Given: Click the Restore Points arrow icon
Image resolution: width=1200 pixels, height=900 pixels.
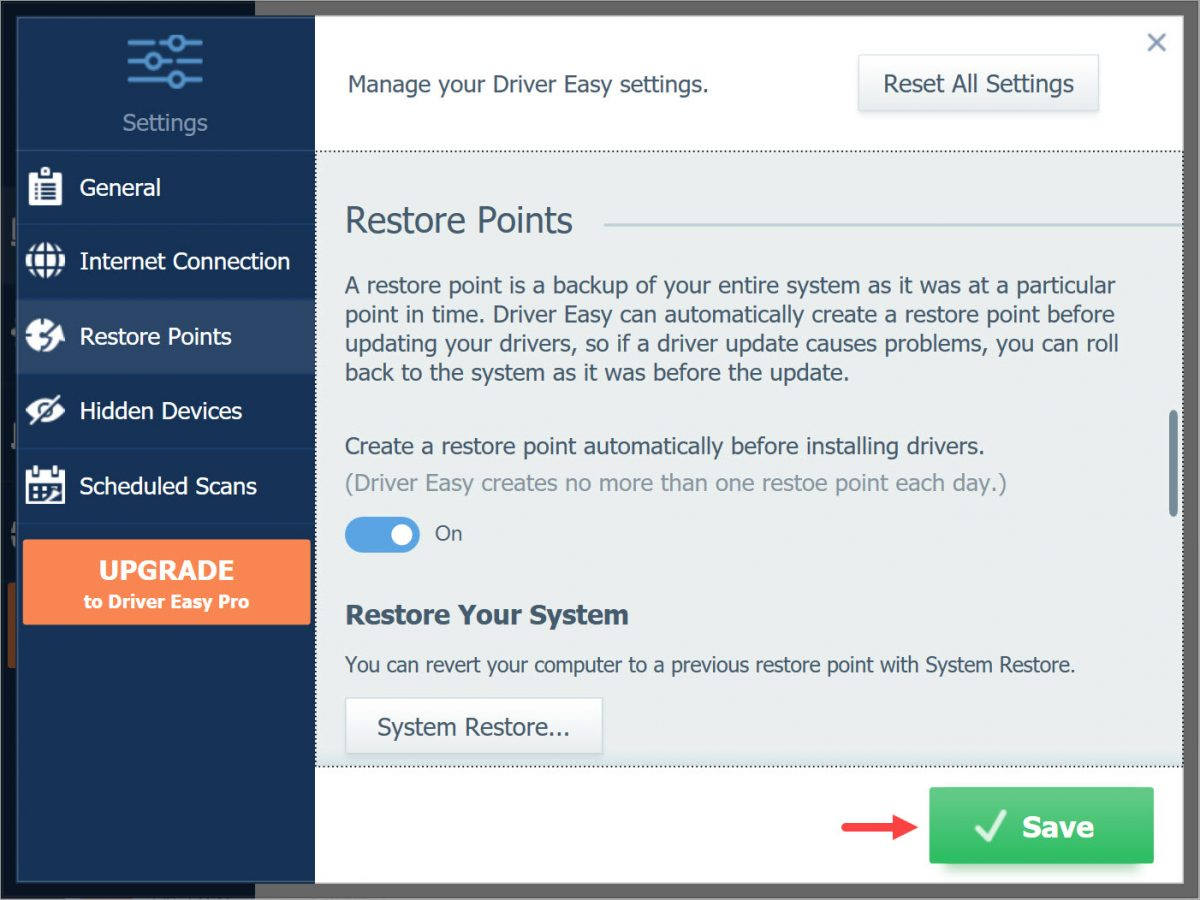Looking at the screenshot, I should click(45, 336).
